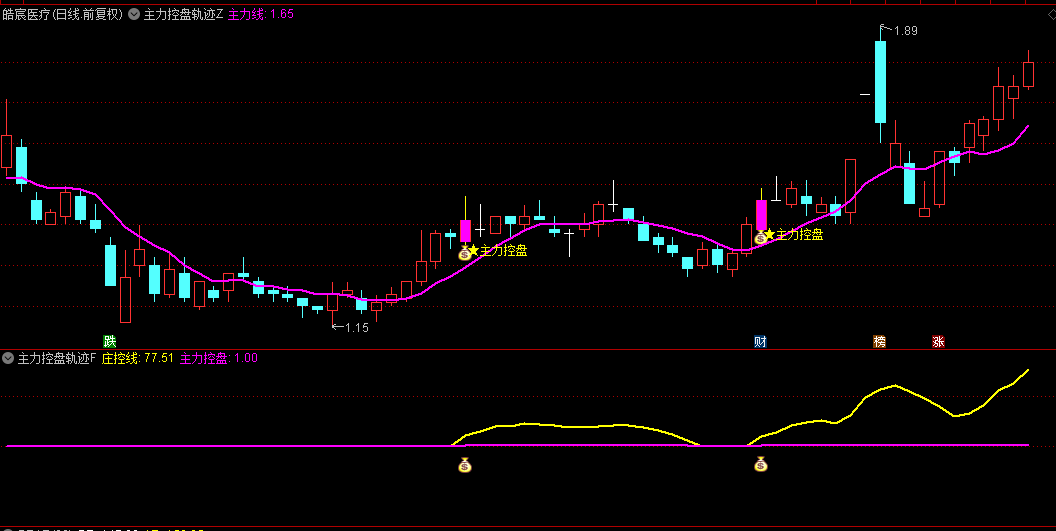
Task: Click the 主力控盘: 1.00 value
Action: [219, 358]
